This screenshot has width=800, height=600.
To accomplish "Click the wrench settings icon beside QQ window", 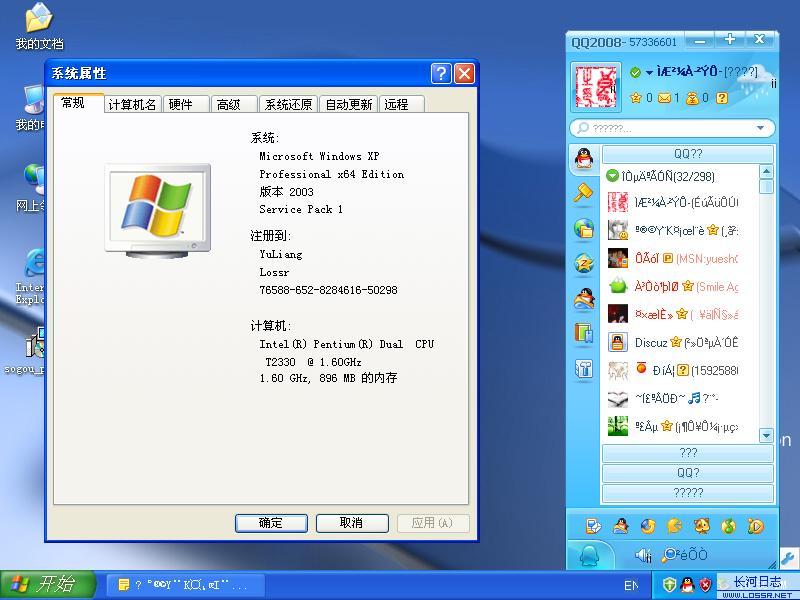I will (789, 557).
